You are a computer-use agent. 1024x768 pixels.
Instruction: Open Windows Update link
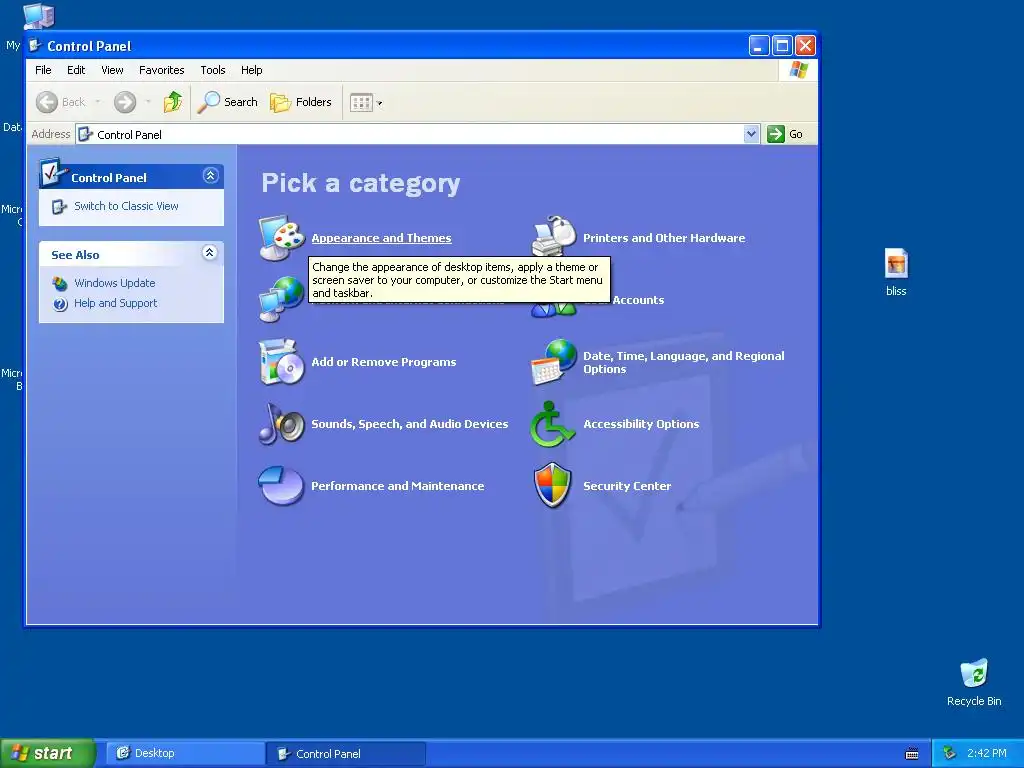[115, 283]
